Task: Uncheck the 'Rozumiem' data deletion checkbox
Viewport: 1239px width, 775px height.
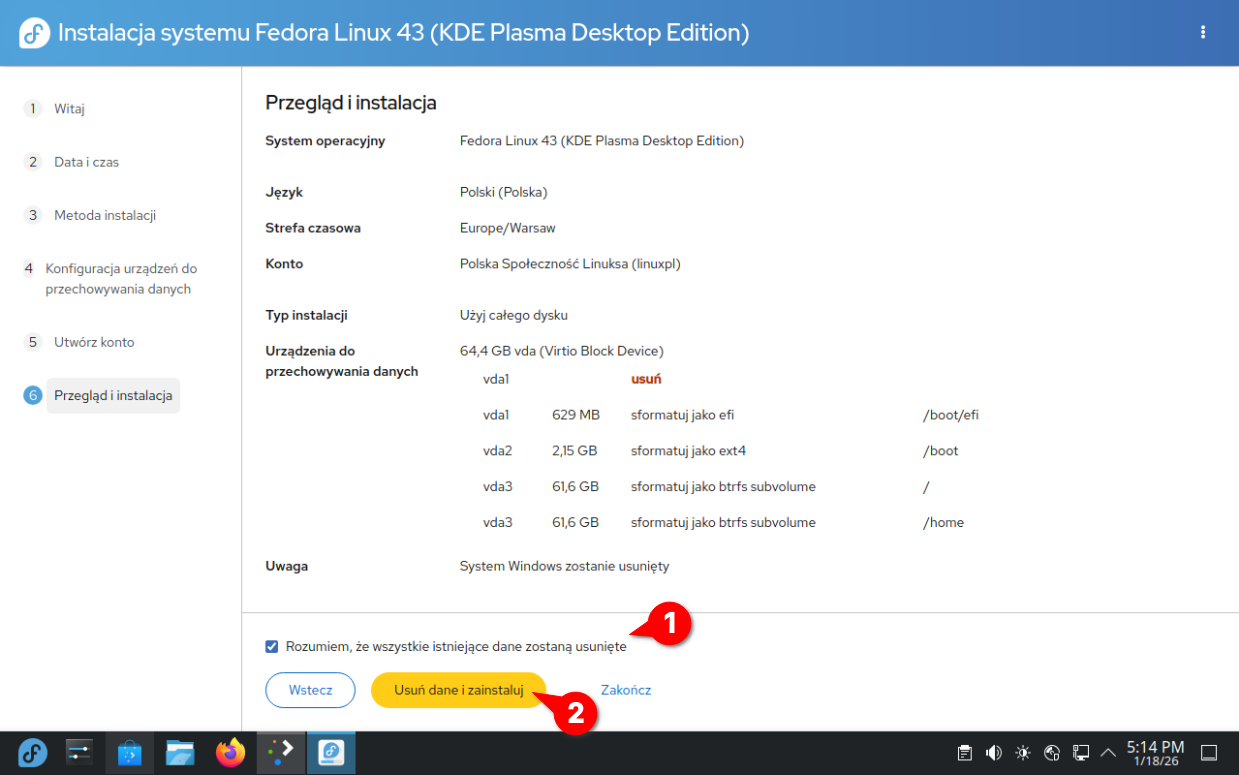Action: (272, 647)
